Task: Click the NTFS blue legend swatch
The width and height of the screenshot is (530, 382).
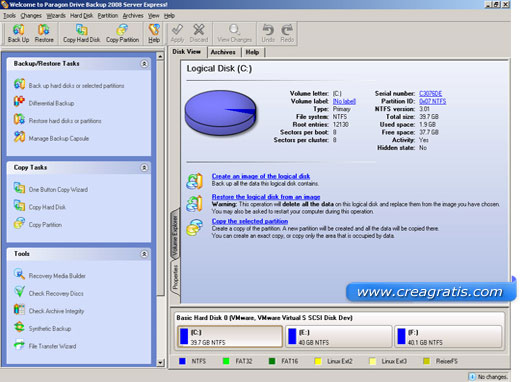Action: click(x=182, y=361)
